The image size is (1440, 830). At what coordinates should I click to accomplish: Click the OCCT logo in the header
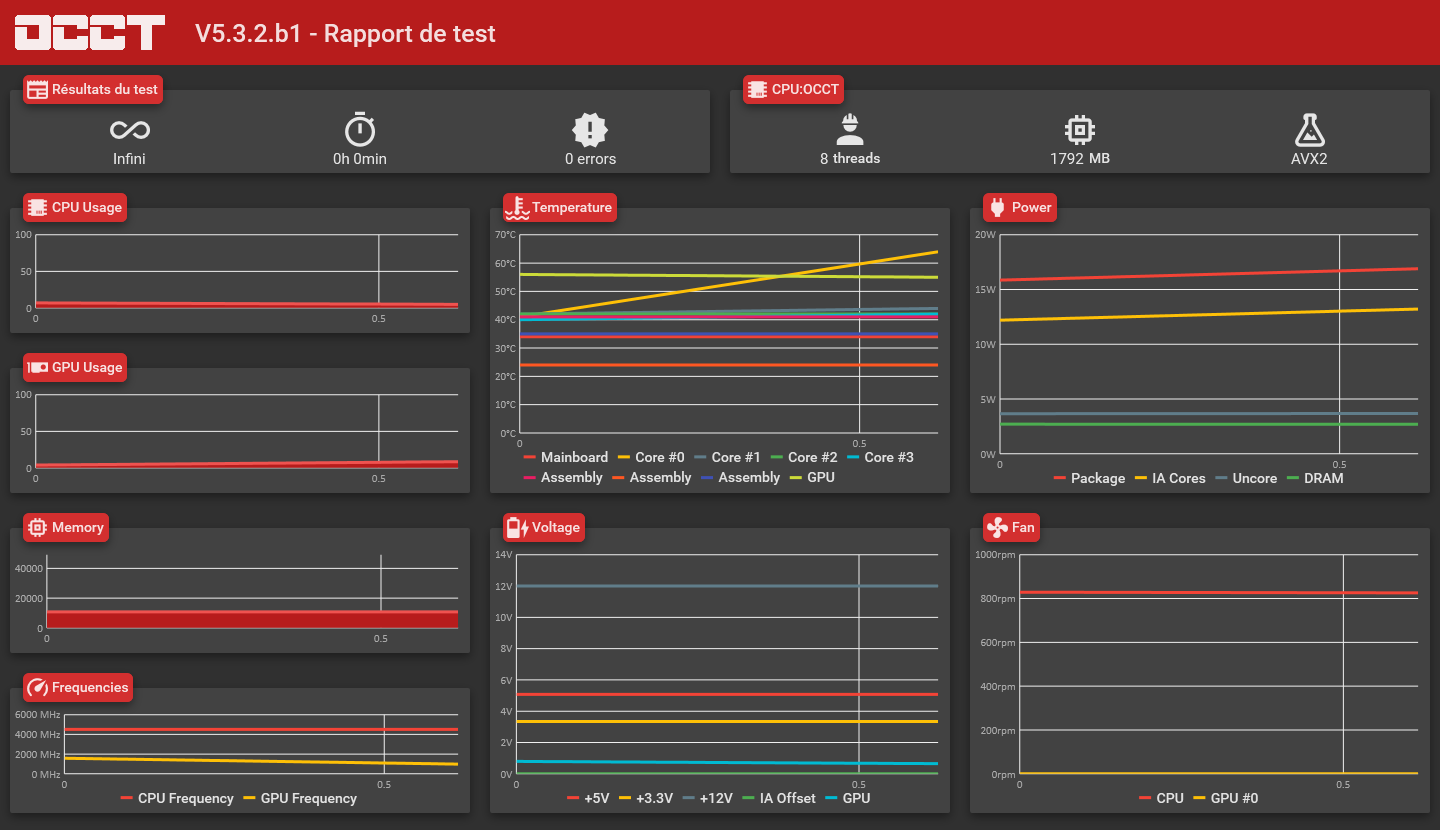coord(89,33)
